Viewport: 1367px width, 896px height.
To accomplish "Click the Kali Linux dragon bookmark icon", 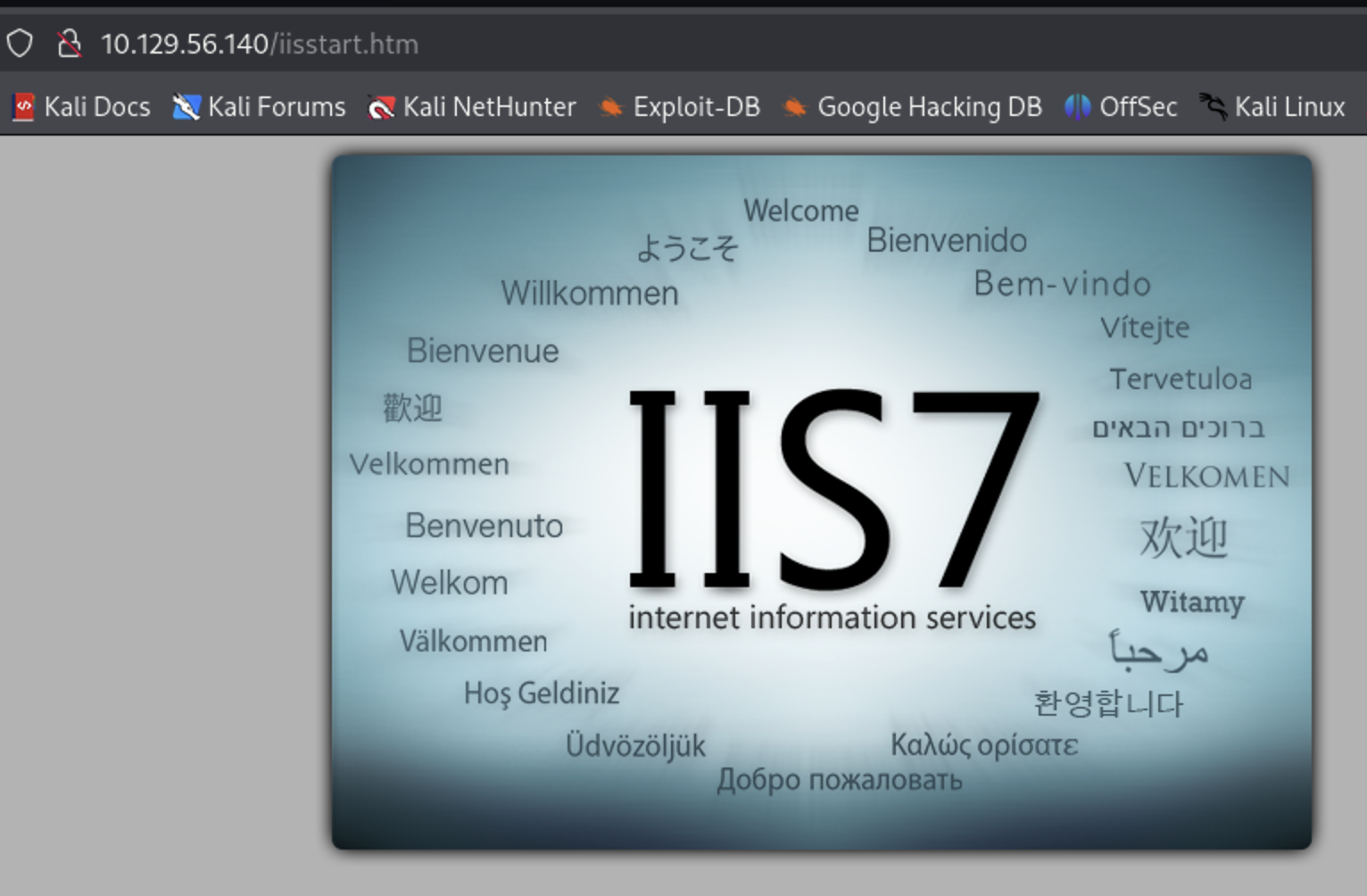I will (x=1213, y=107).
